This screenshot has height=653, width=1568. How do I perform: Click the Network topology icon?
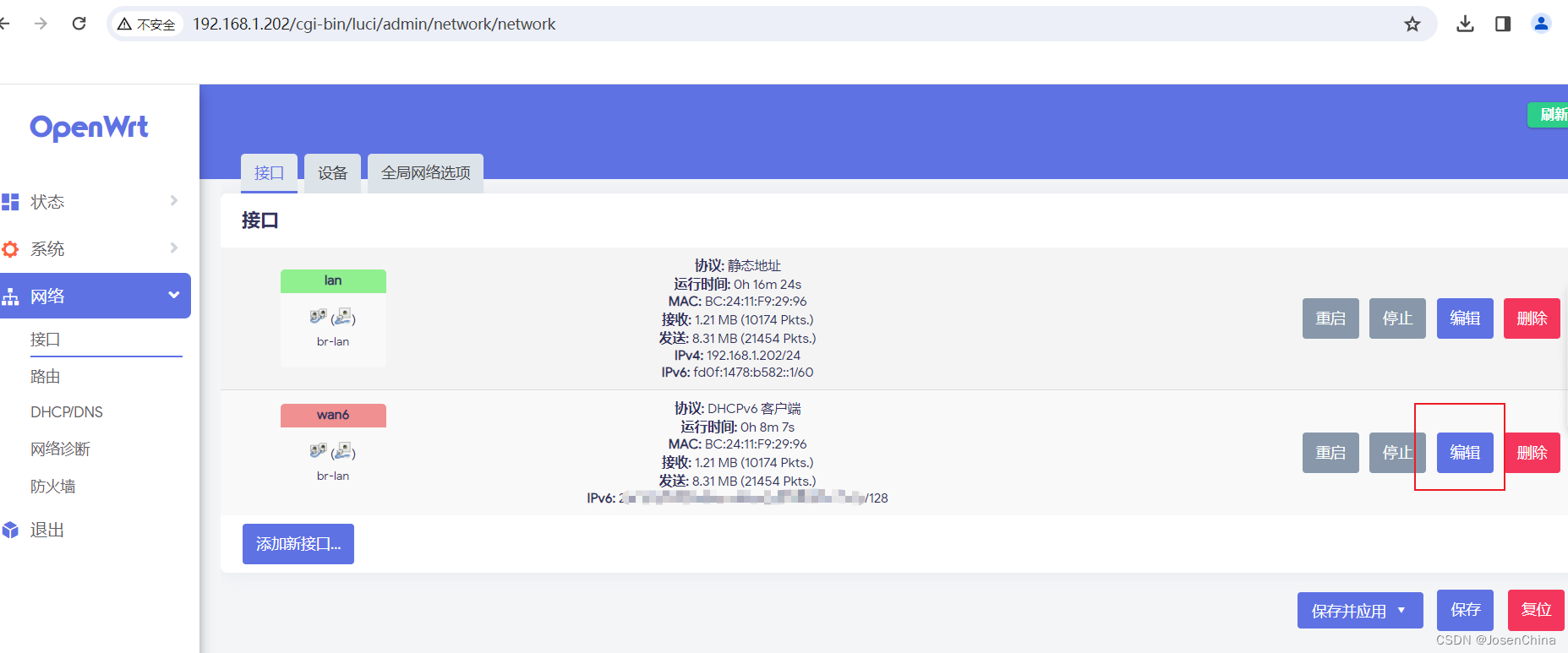tap(10, 297)
